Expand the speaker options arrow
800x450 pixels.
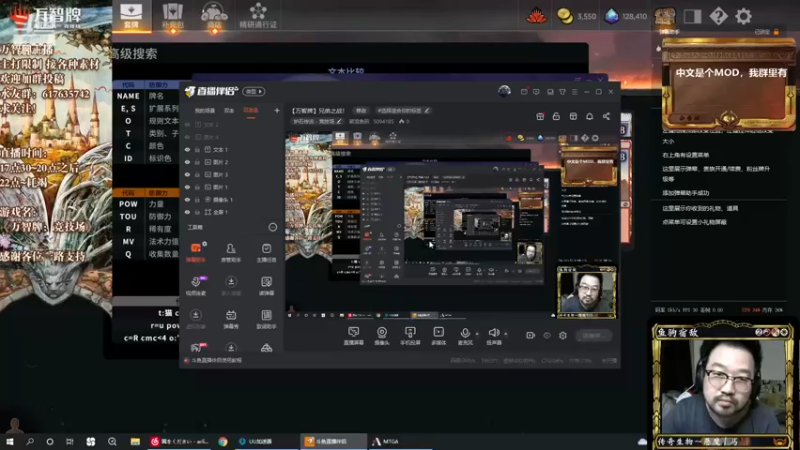click(506, 334)
